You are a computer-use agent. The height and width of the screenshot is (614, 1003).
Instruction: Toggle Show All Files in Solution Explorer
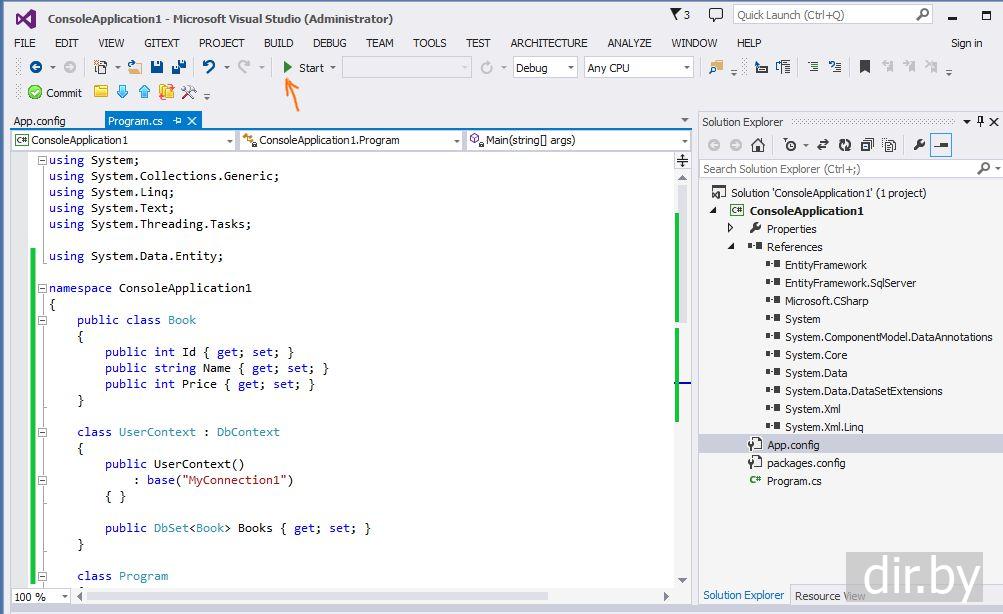(889, 145)
